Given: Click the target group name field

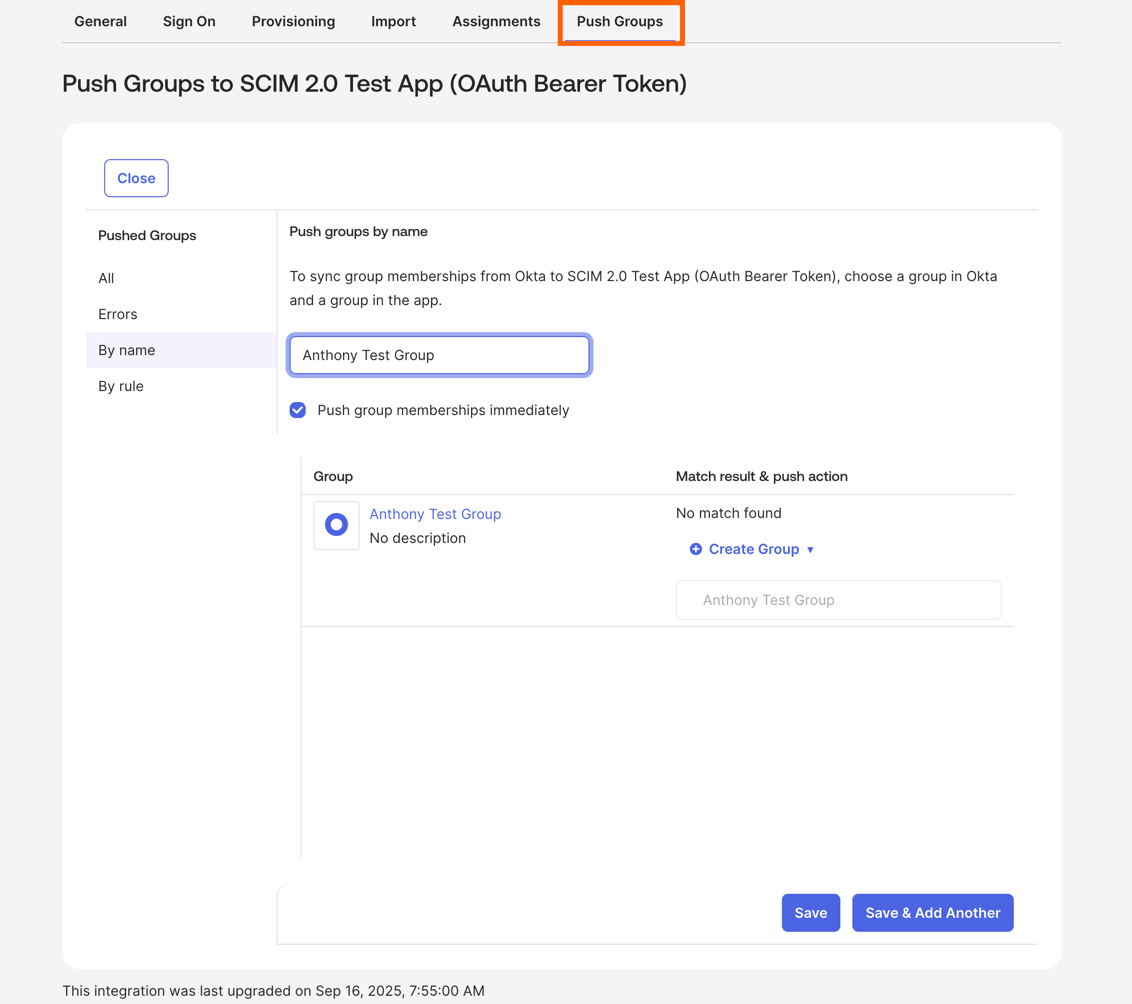Looking at the screenshot, I should [x=838, y=600].
